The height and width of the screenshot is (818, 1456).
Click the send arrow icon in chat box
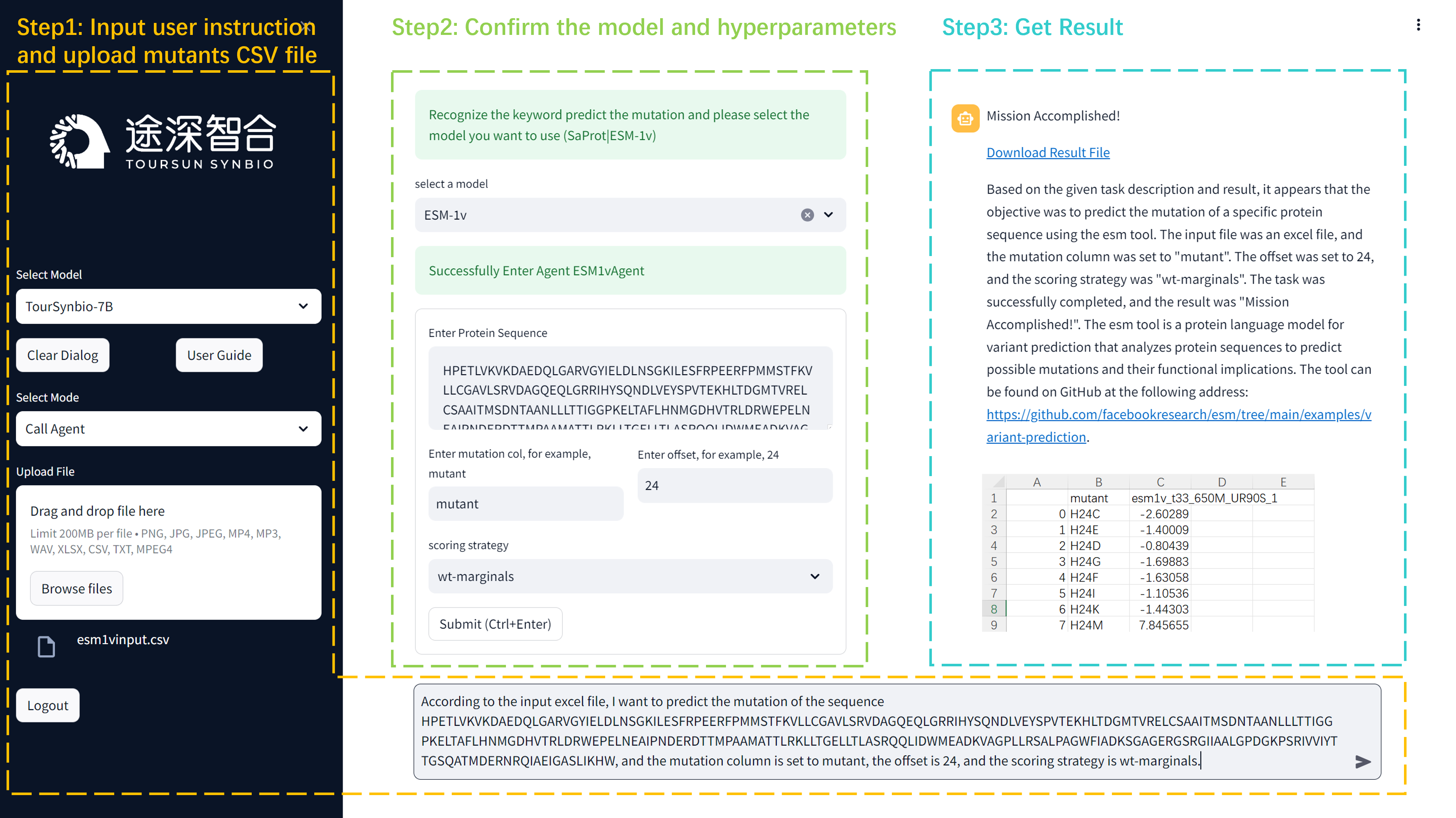[x=1362, y=762]
